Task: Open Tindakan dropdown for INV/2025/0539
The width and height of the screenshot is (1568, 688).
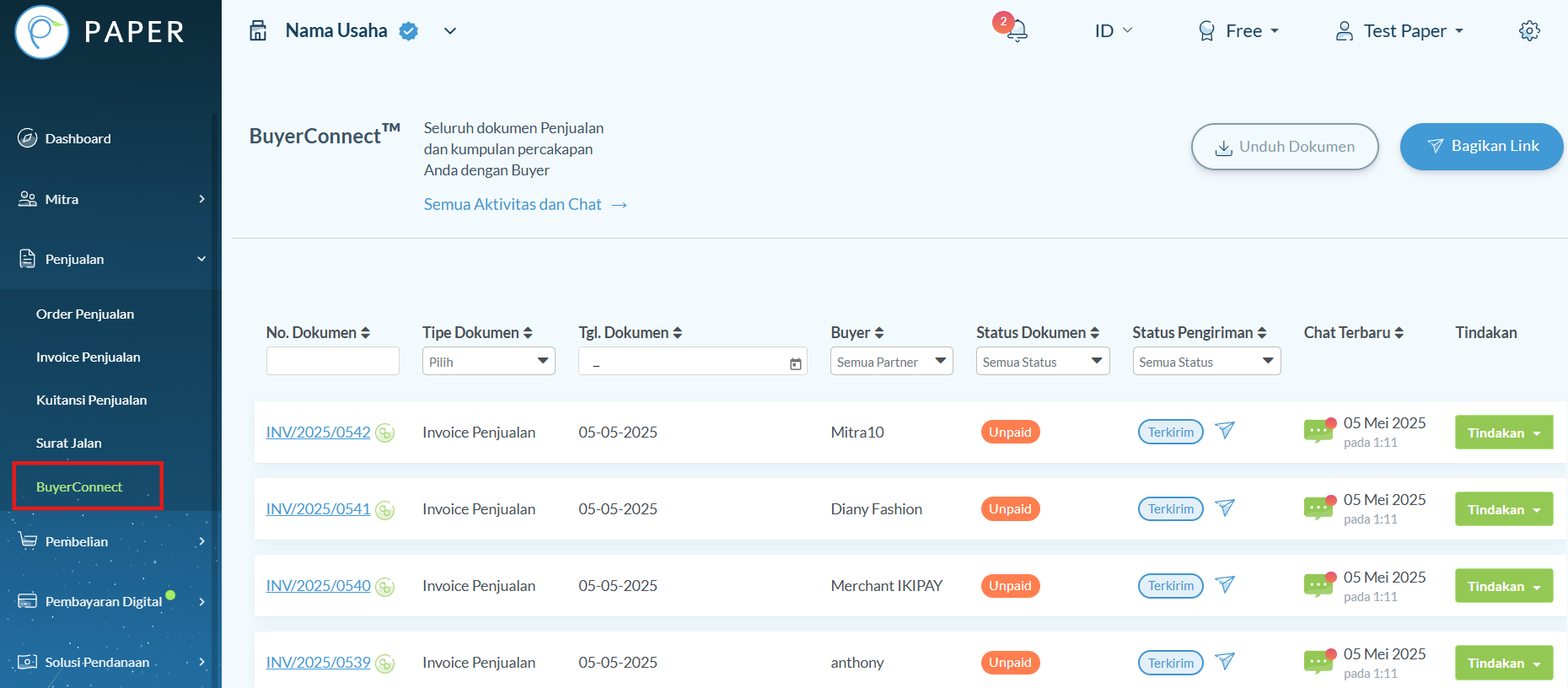Action: click(x=1503, y=663)
